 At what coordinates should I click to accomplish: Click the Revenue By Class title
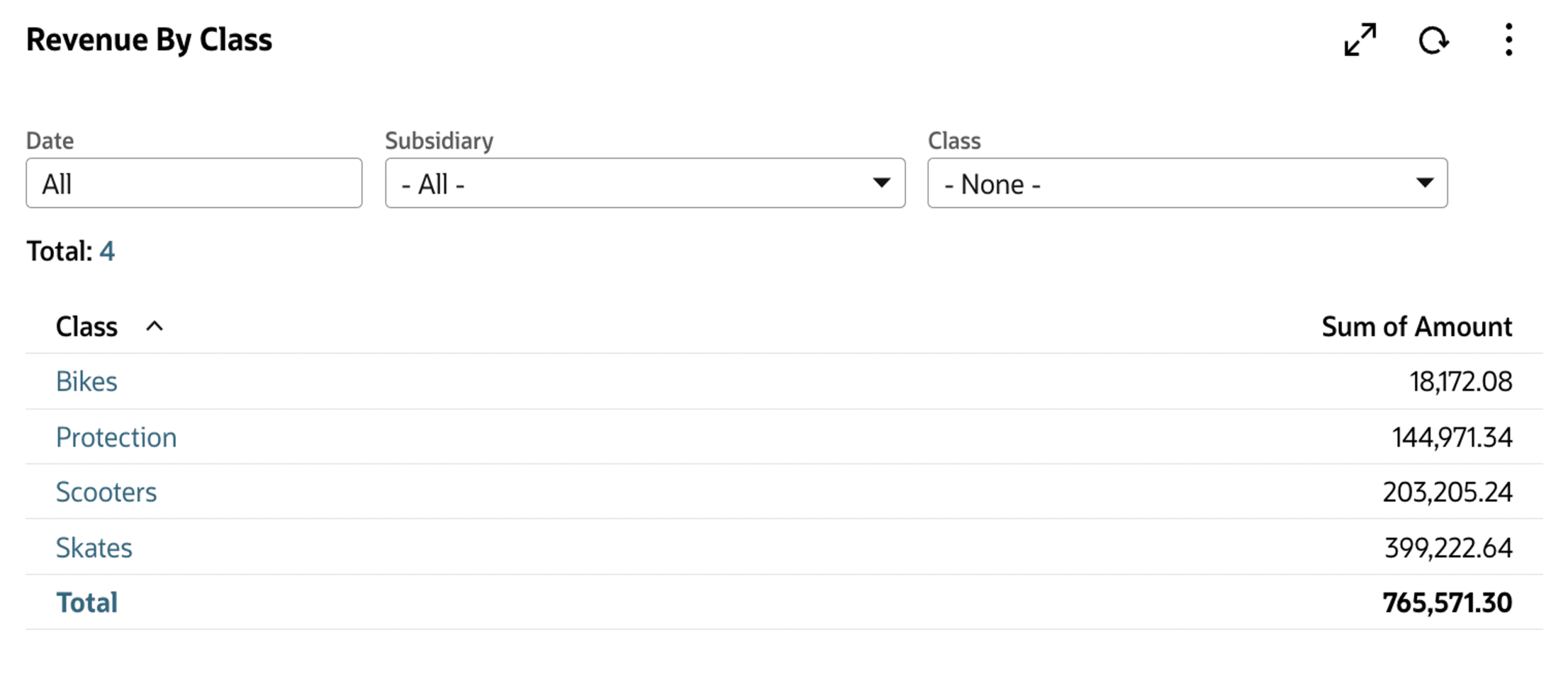[x=149, y=40]
